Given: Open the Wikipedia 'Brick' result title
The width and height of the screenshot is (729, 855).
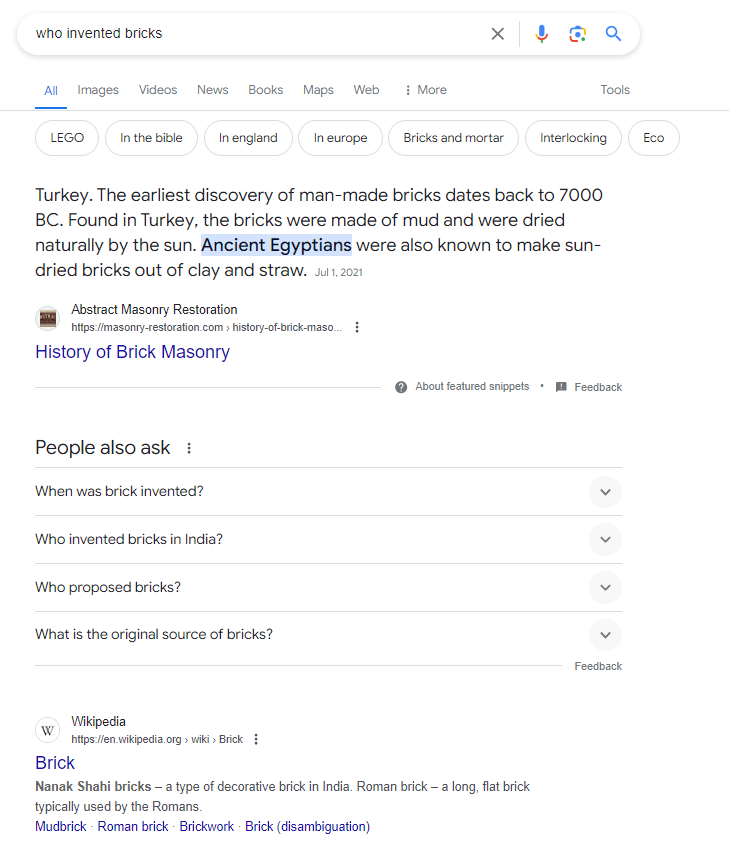Looking at the screenshot, I should pos(55,763).
